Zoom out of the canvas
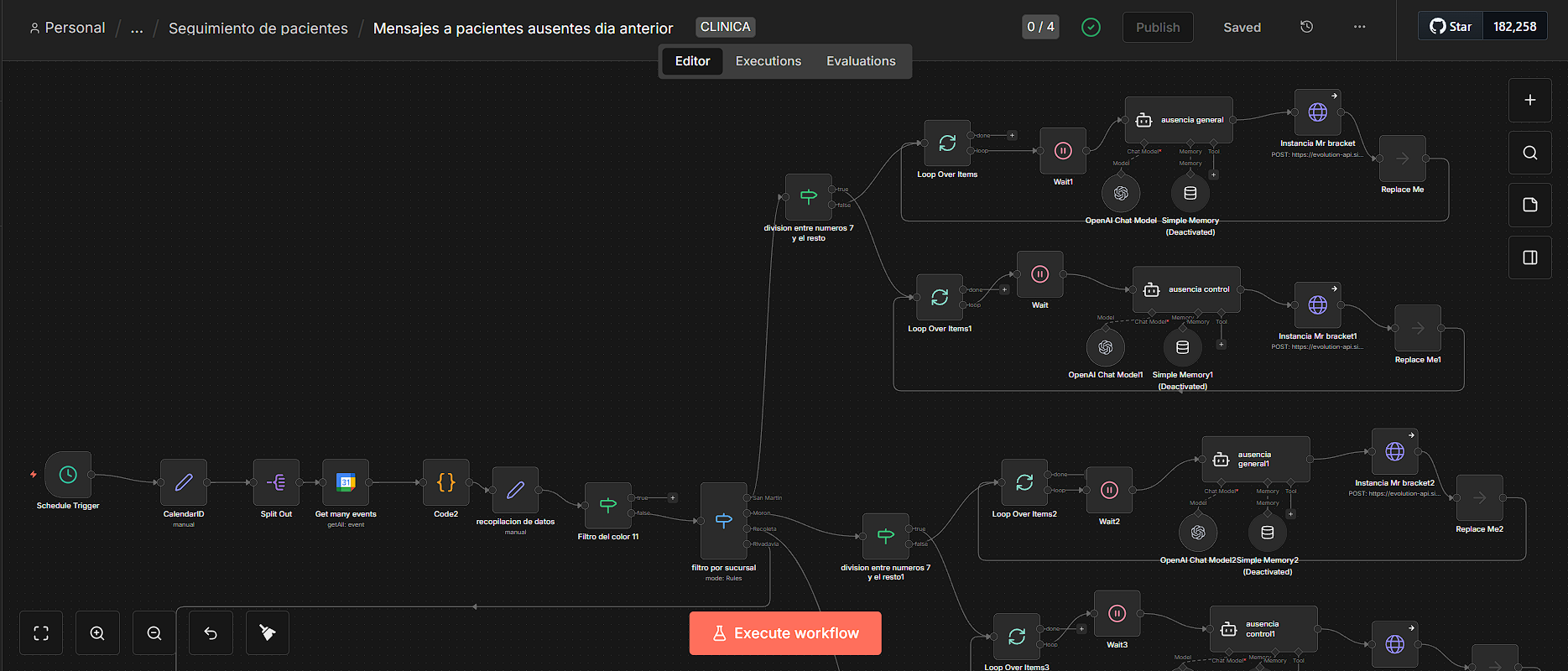Viewport: 1568px width, 671px height. (154, 633)
